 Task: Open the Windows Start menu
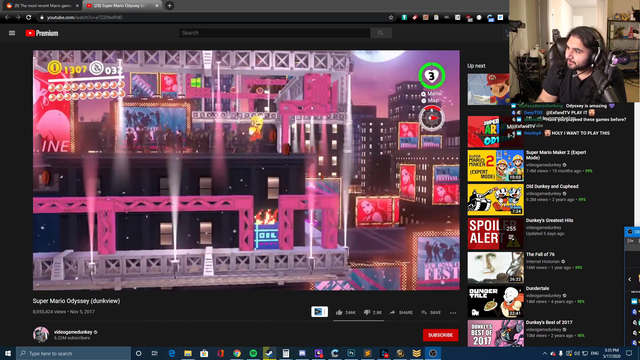point(8,353)
